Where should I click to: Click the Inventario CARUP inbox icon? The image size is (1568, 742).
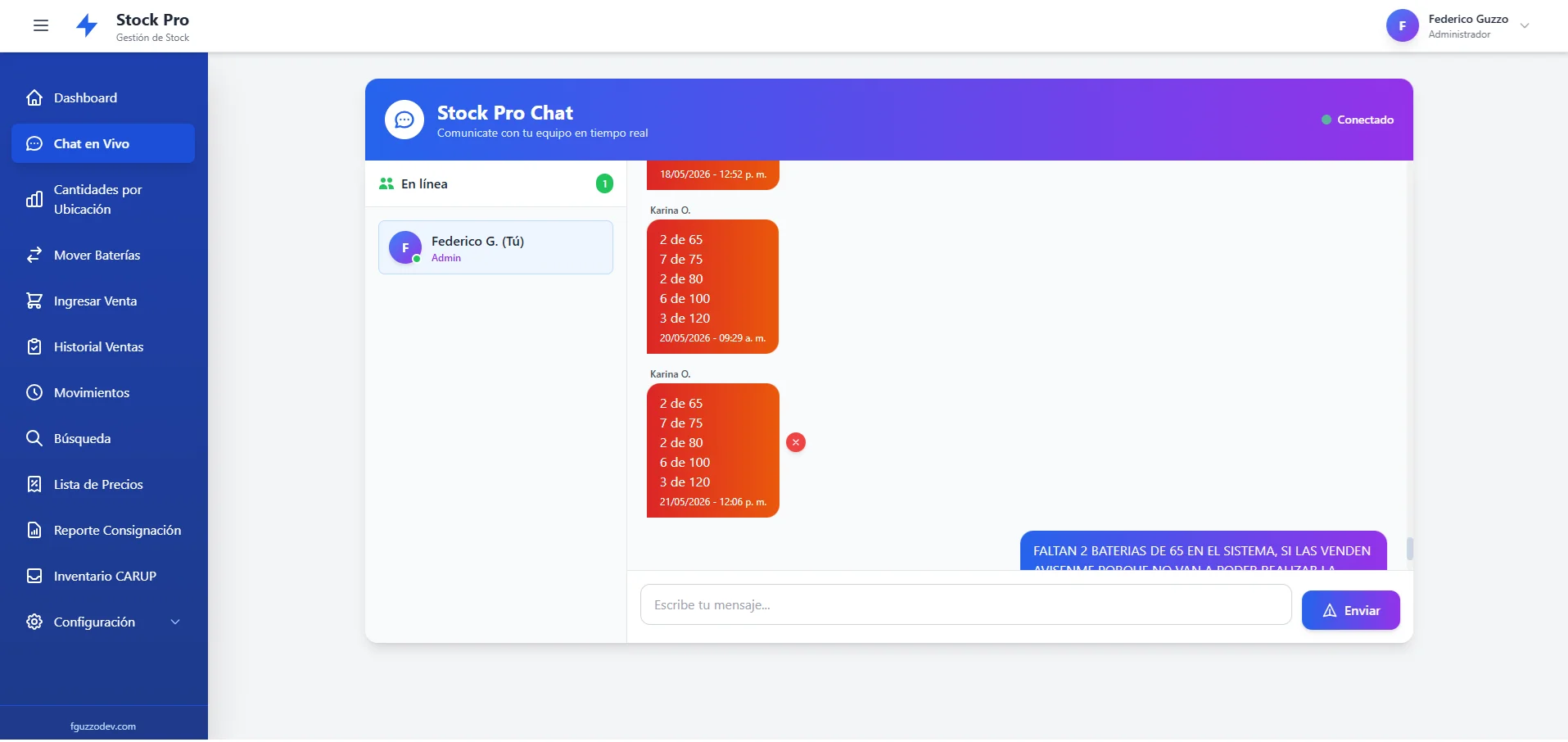[34, 576]
